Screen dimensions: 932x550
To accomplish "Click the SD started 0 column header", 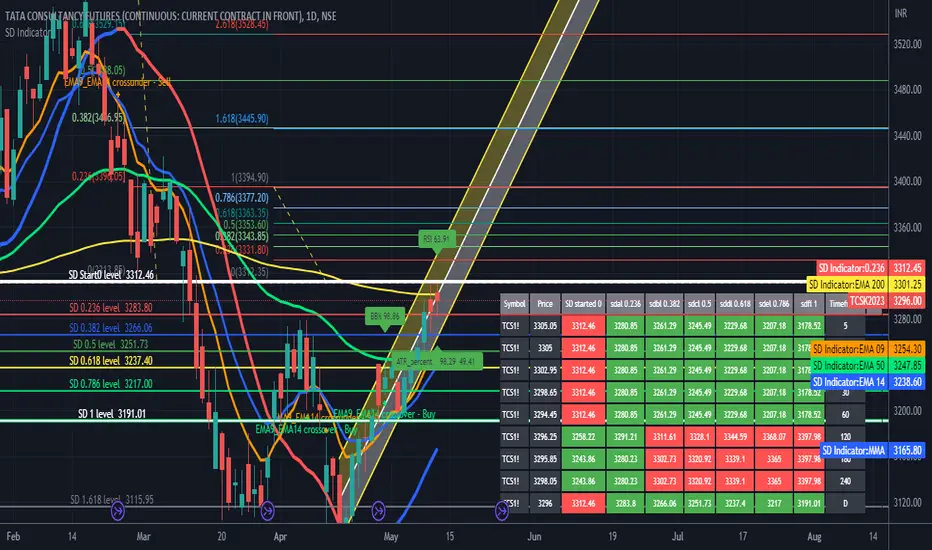I will pos(583,304).
